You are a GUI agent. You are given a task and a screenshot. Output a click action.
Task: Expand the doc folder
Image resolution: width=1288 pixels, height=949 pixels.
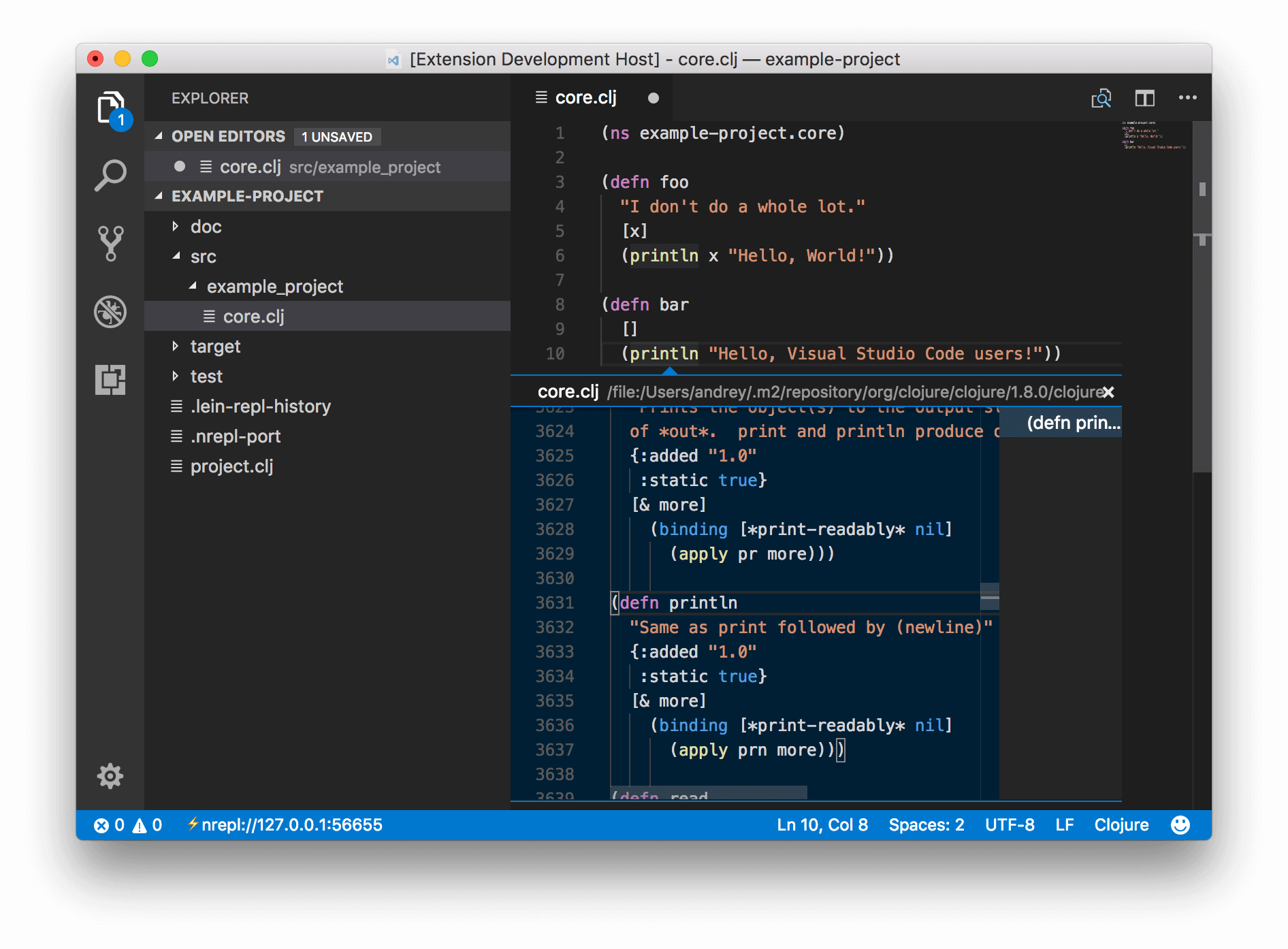[x=176, y=226]
